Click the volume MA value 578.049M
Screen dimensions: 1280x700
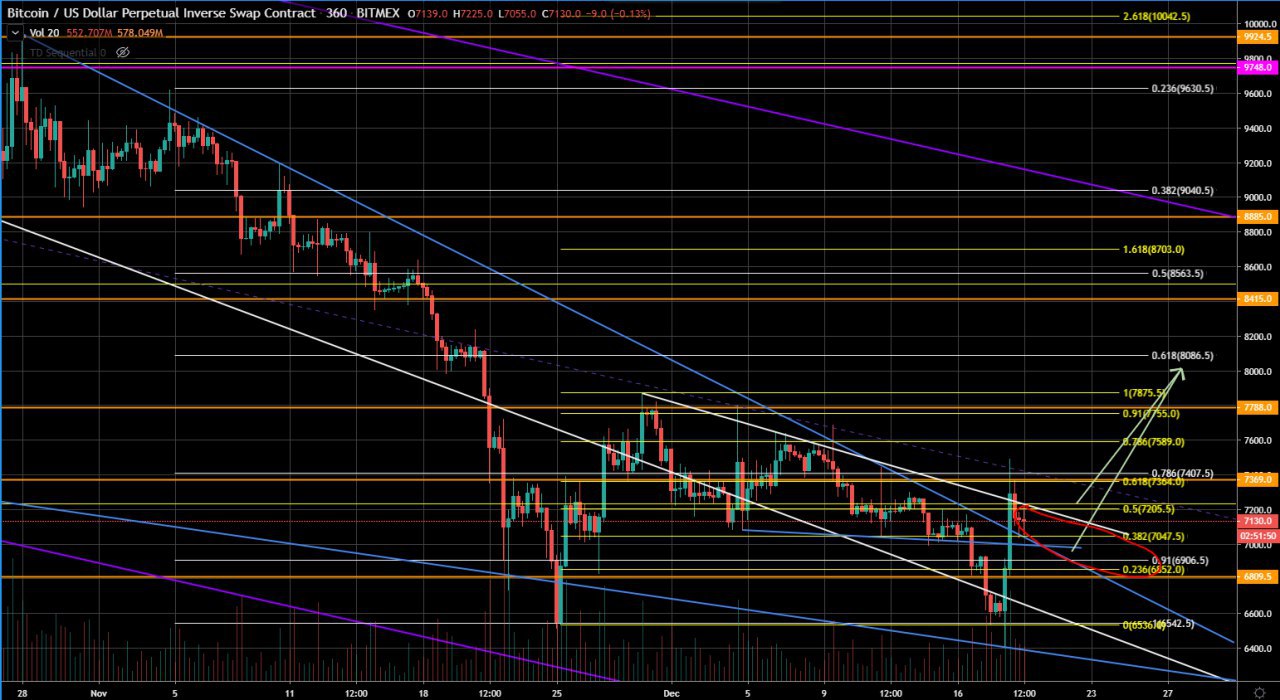pyautogui.click(x=139, y=33)
